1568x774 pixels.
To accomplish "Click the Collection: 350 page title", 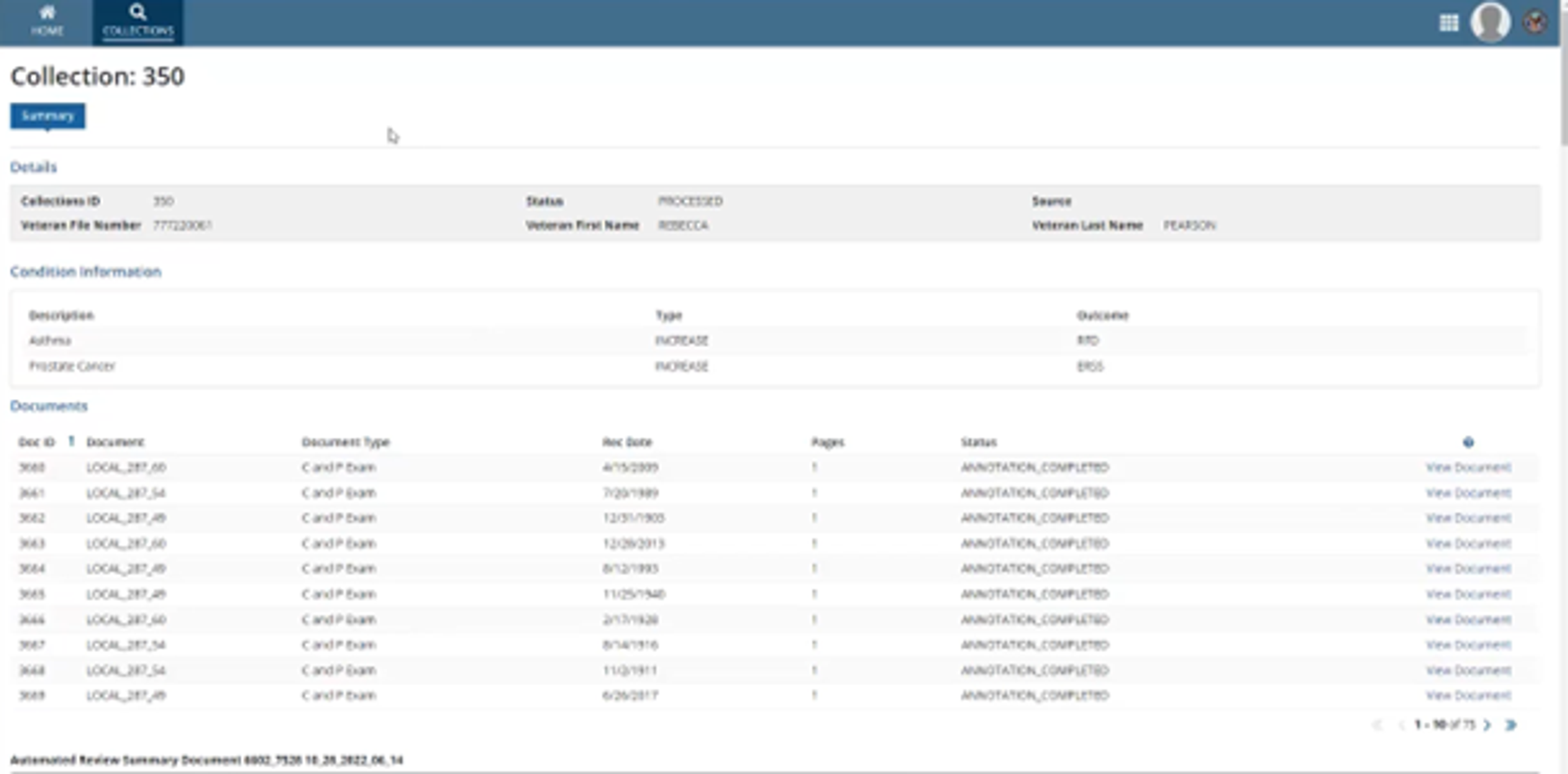I will (x=98, y=77).
